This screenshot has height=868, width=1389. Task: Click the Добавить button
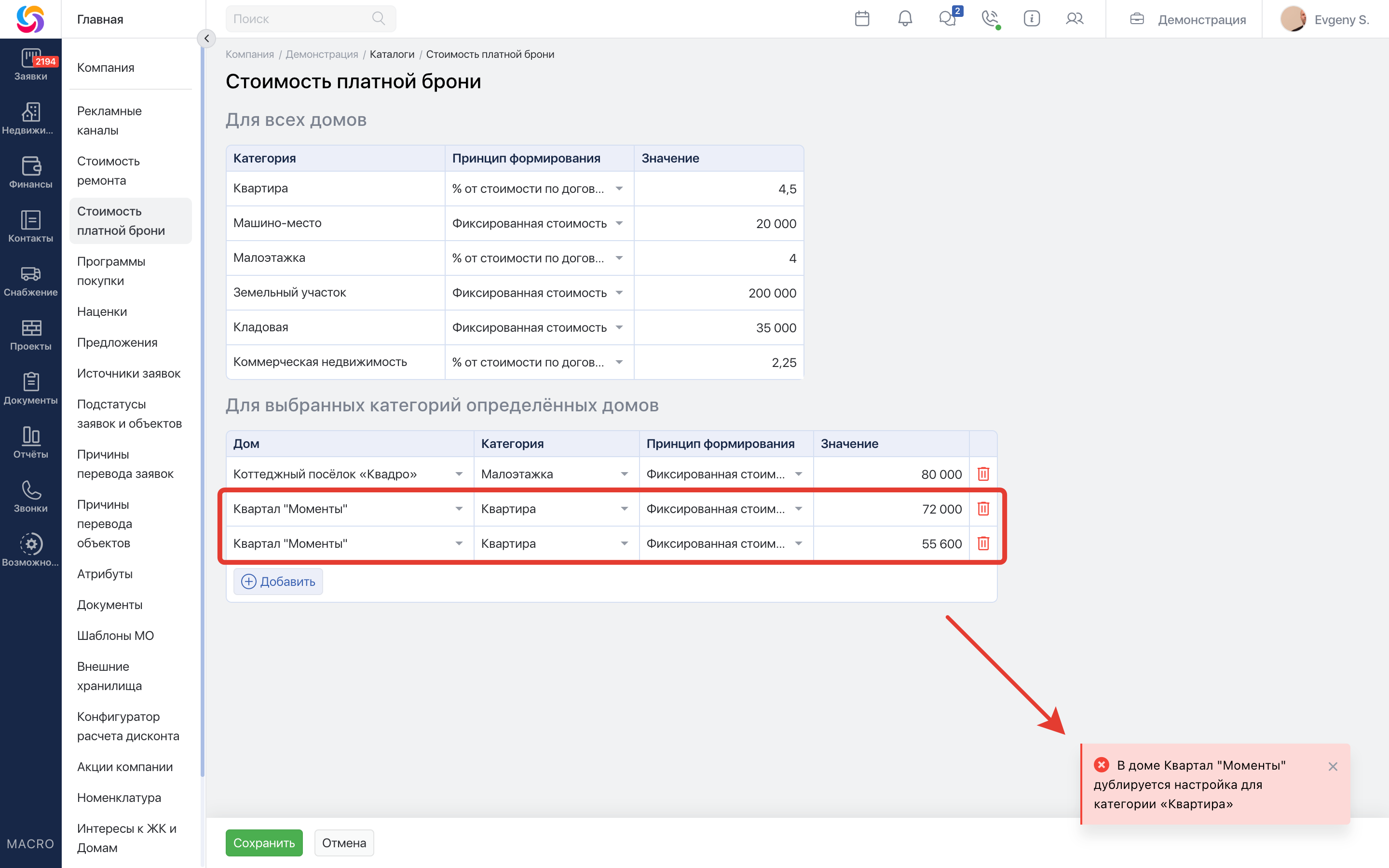(278, 582)
